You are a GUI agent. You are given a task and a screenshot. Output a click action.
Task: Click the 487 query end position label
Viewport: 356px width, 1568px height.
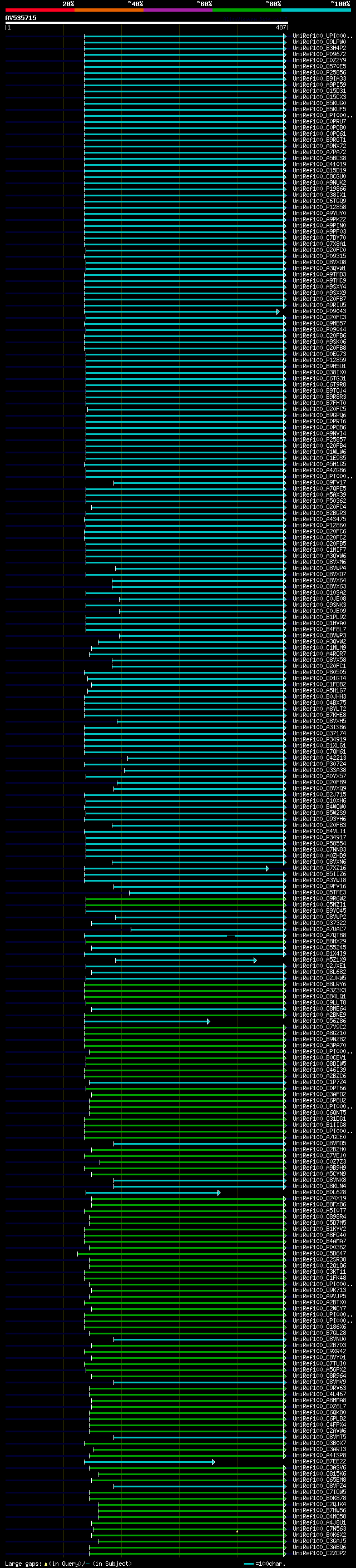280,27
